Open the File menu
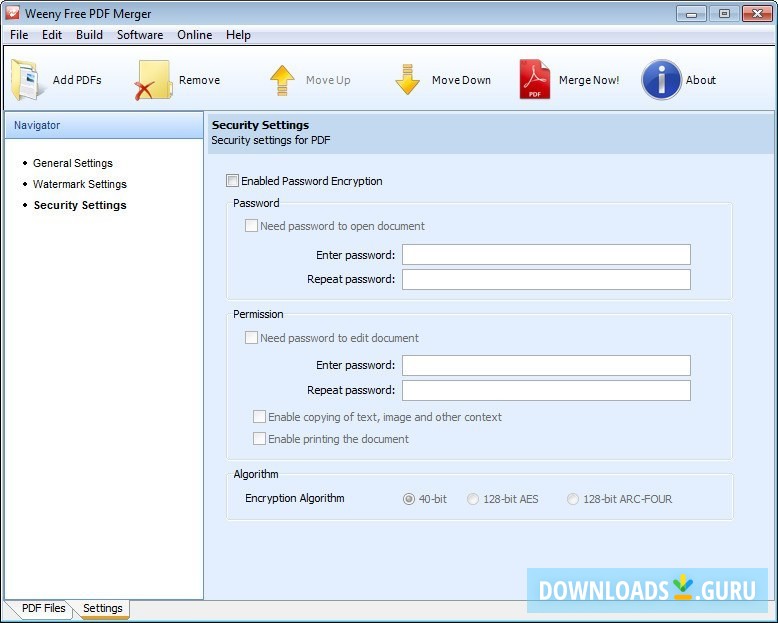 coord(19,35)
